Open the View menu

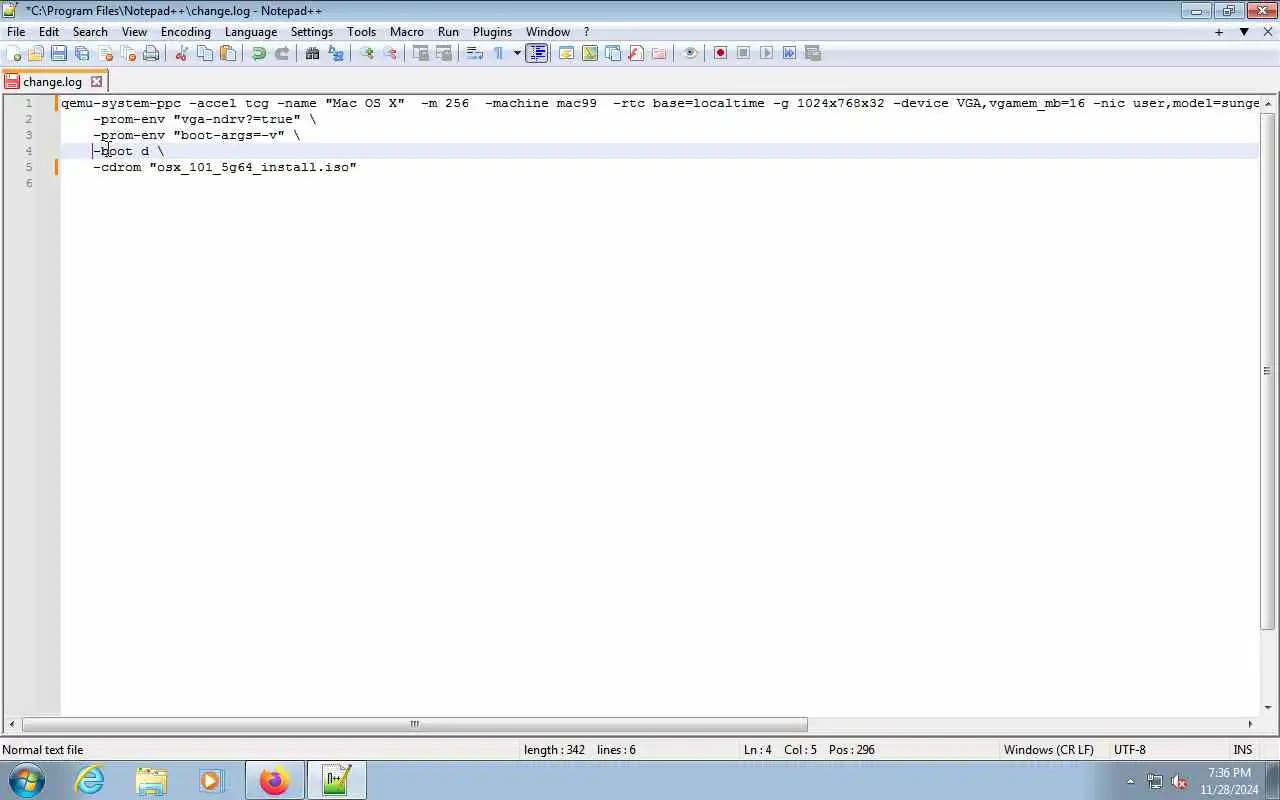pos(134,32)
